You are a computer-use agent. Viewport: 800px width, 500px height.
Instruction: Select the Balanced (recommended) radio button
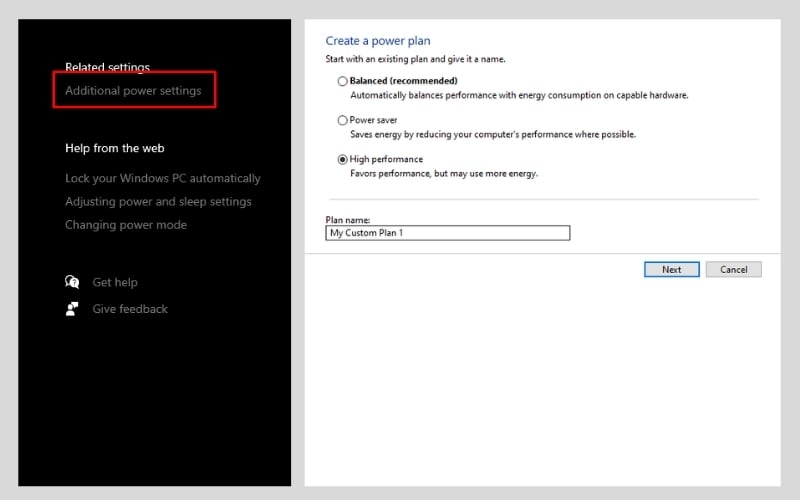coord(343,81)
